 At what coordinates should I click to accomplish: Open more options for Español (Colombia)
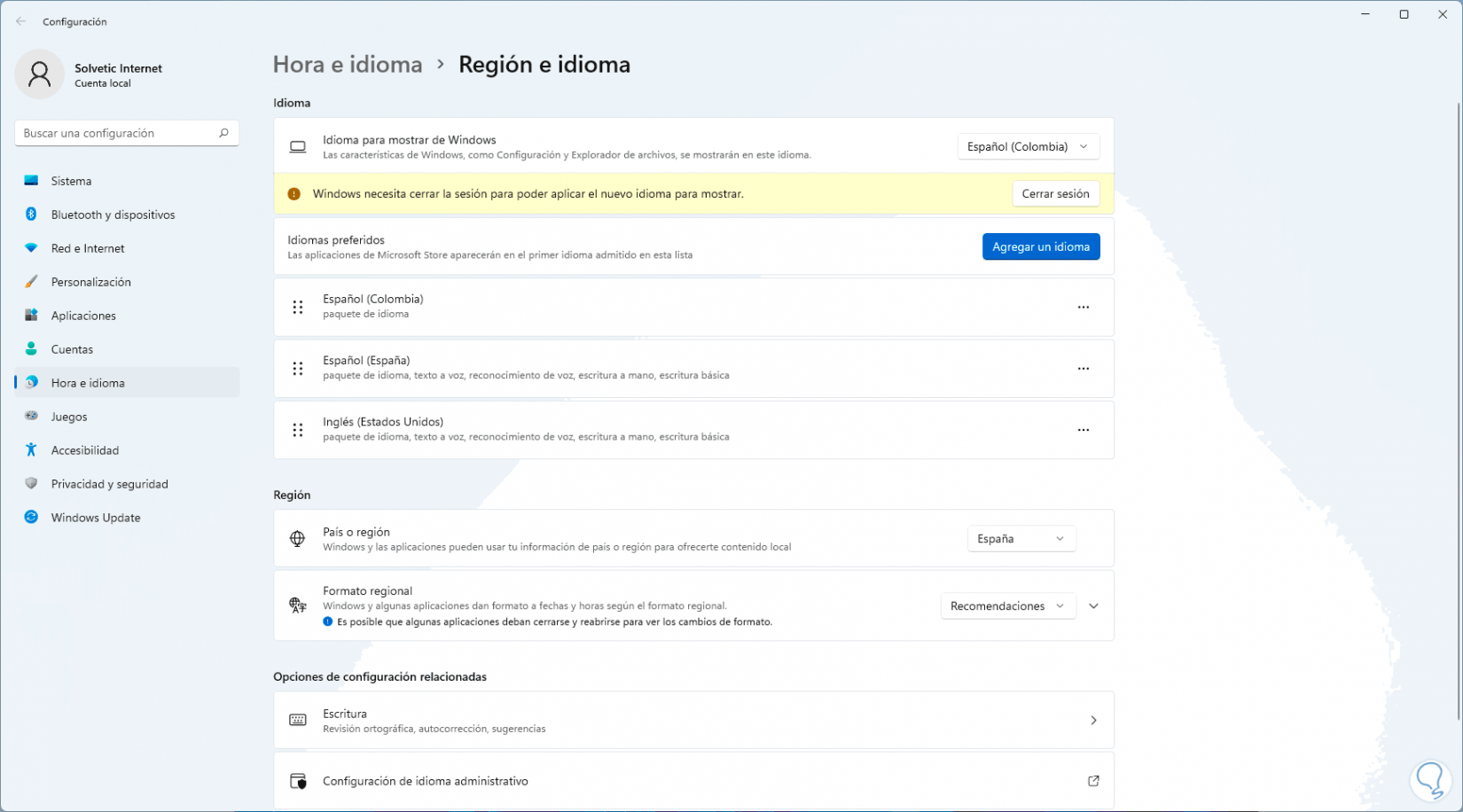pos(1084,307)
